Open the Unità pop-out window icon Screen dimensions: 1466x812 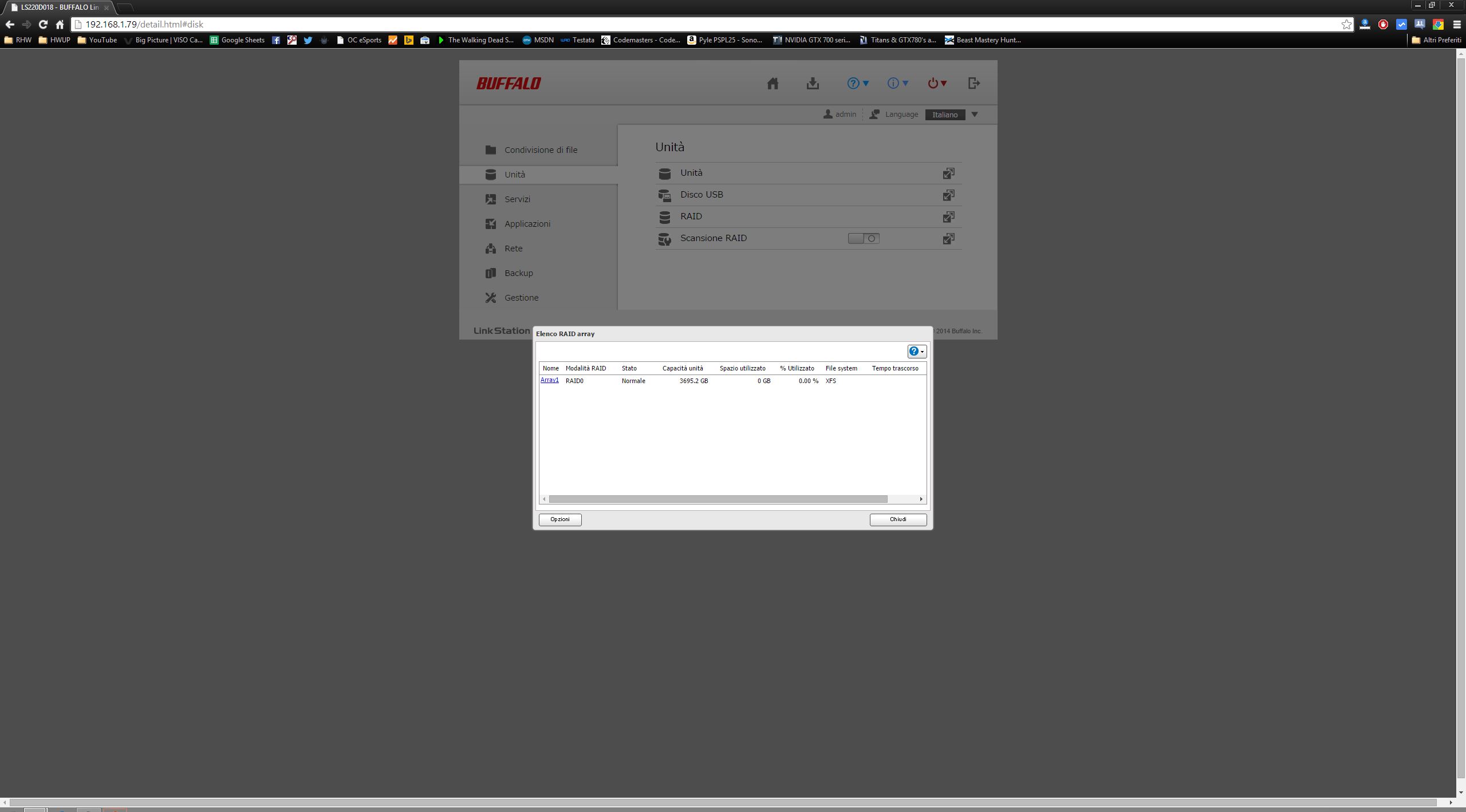[x=948, y=174]
